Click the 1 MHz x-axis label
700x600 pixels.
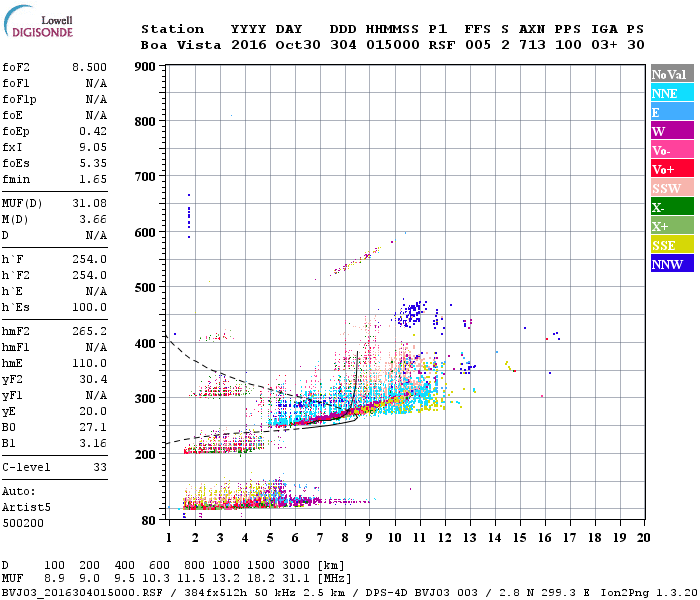click(x=169, y=538)
